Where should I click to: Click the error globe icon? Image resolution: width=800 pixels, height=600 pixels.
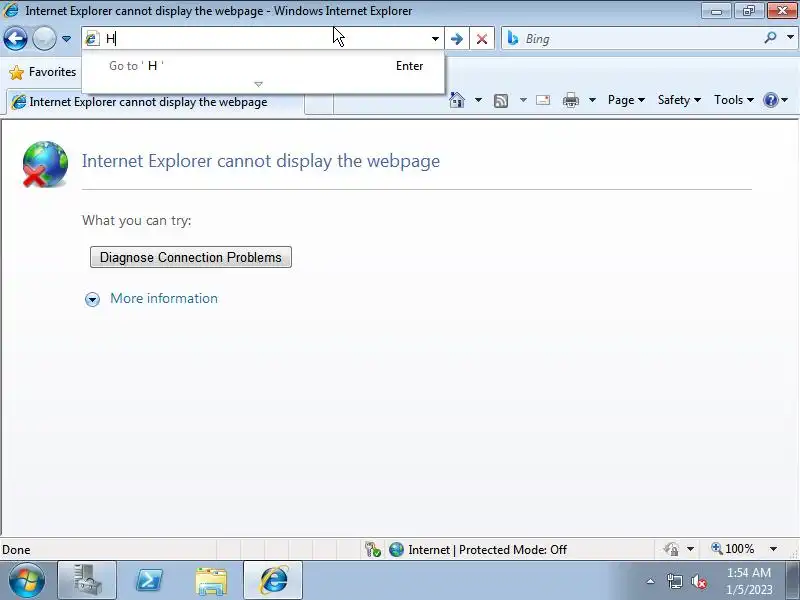tap(45, 164)
